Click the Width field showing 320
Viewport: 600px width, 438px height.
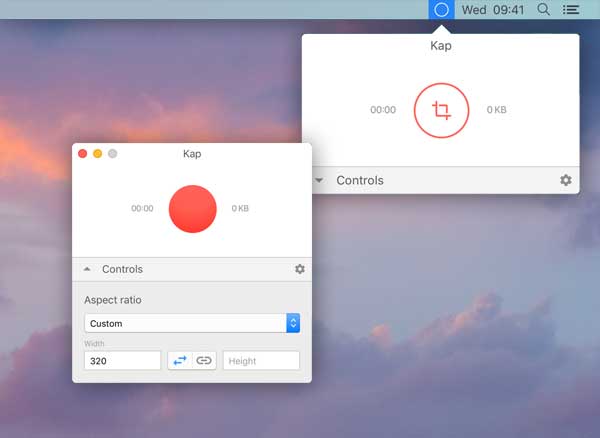pos(122,360)
